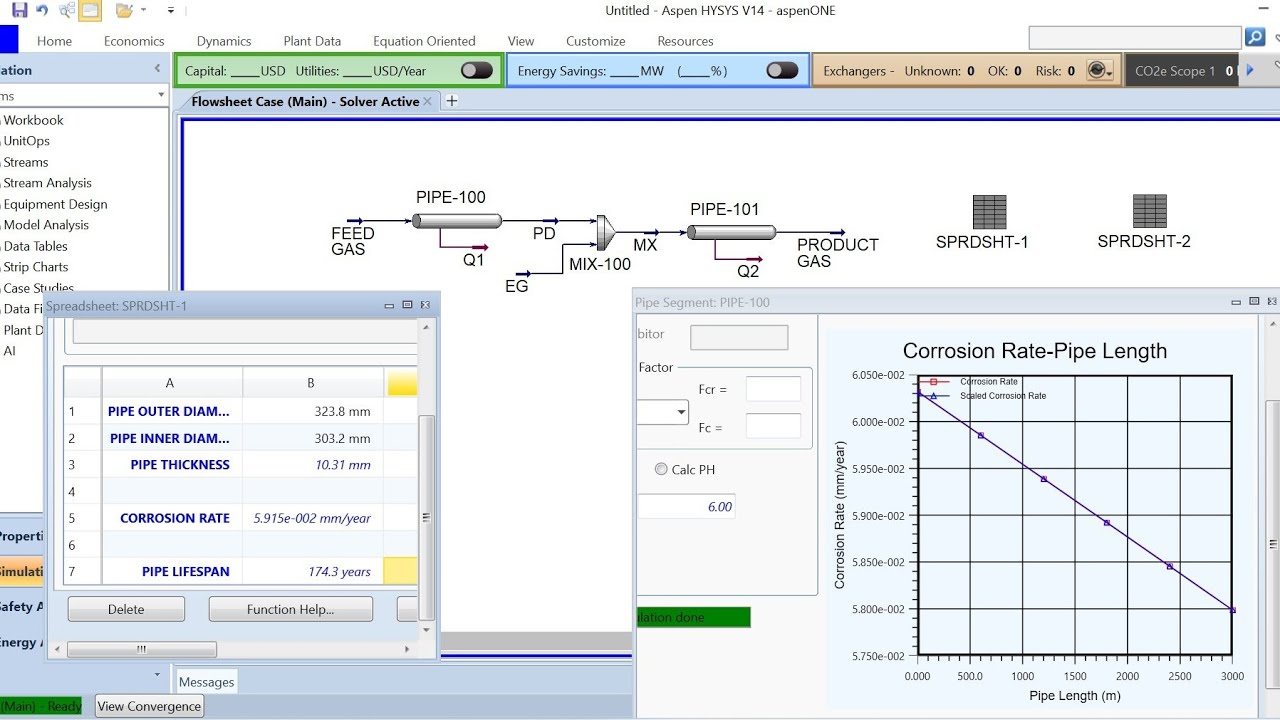Viewport: 1280px width, 720px height.
Task: Click the Open folder icon
Action: [124, 10]
